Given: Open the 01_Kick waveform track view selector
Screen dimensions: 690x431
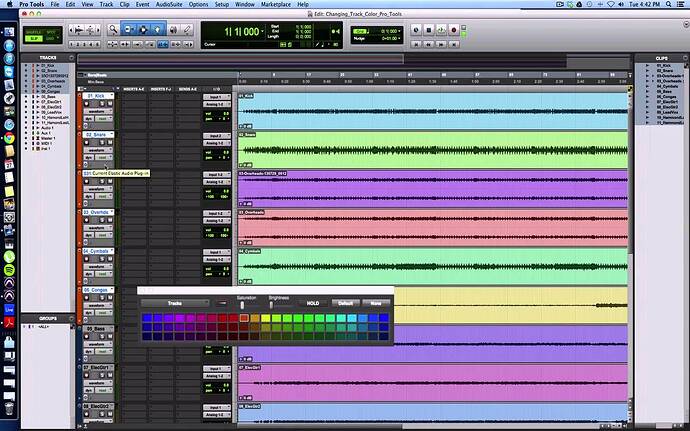Looking at the screenshot, I should (x=98, y=111).
